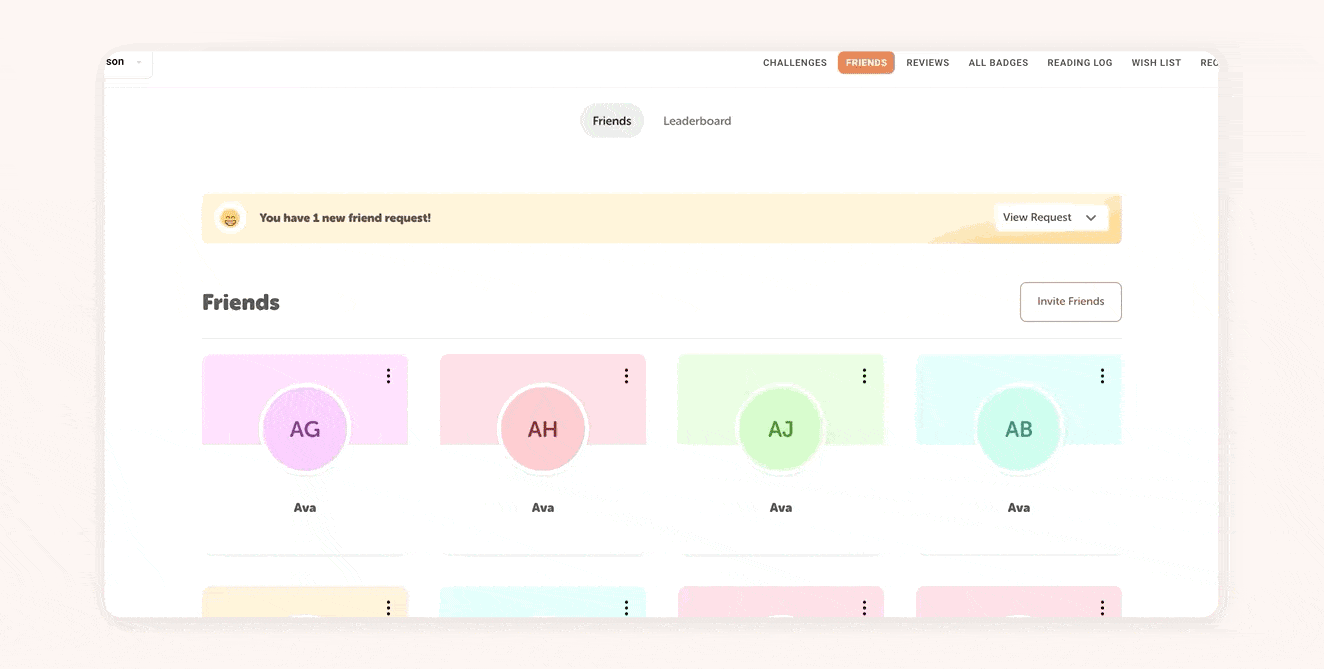Click the AJ avatar circle
The height and width of the screenshot is (669, 1324).
click(781, 429)
